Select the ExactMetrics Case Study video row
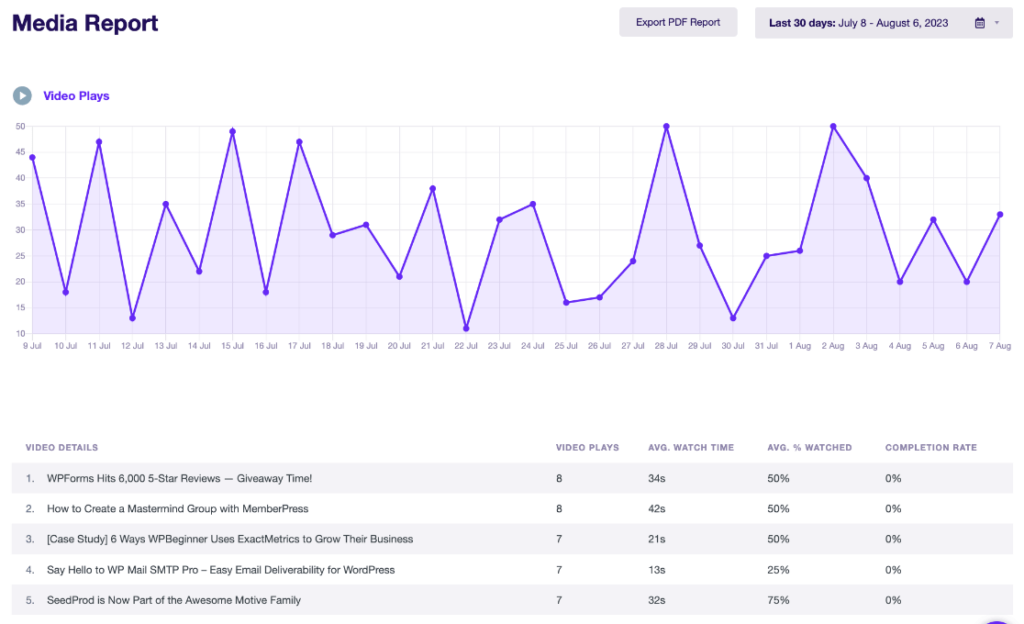 click(229, 539)
